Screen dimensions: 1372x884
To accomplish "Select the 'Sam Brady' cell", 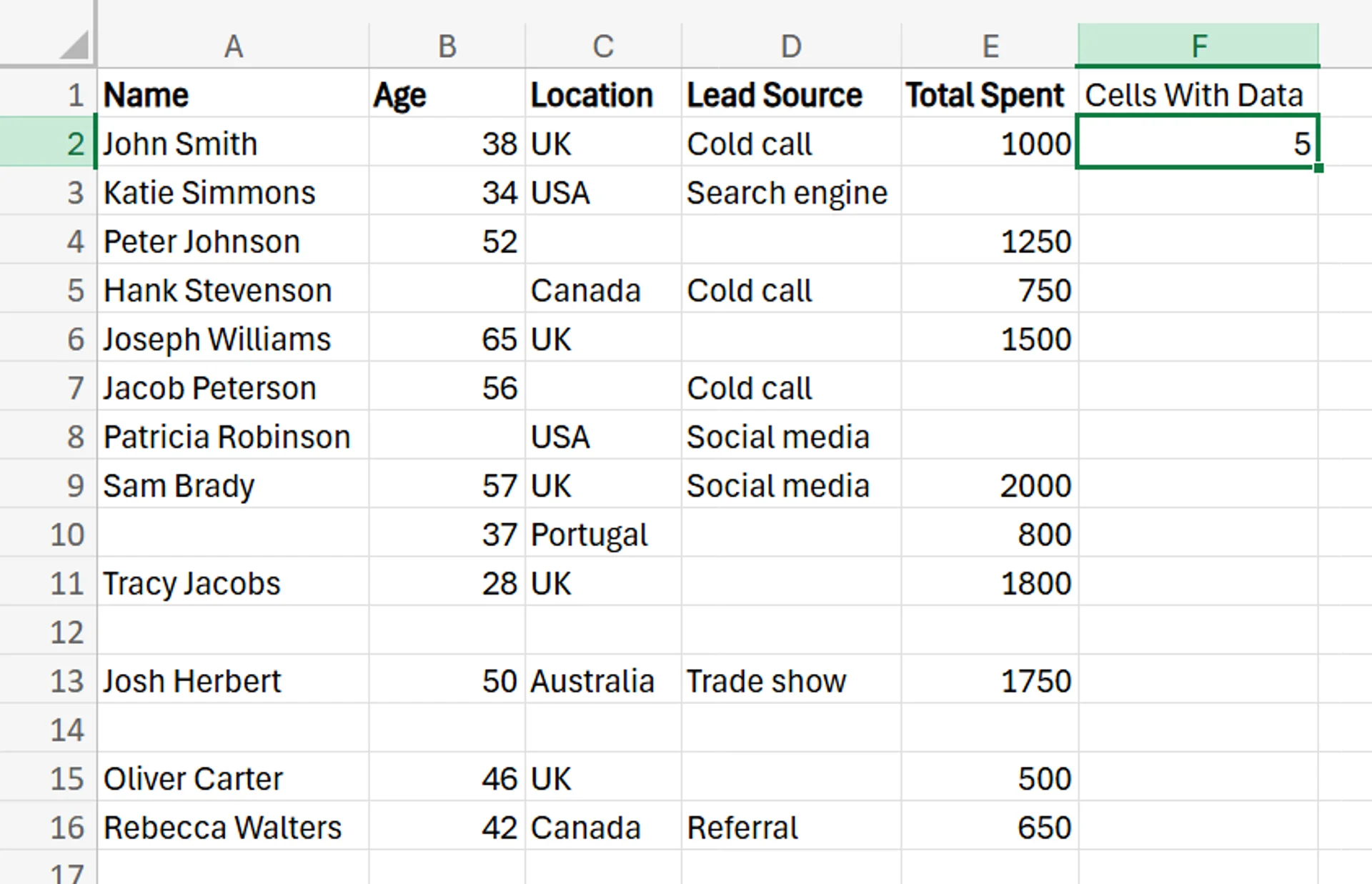I will (233, 485).
